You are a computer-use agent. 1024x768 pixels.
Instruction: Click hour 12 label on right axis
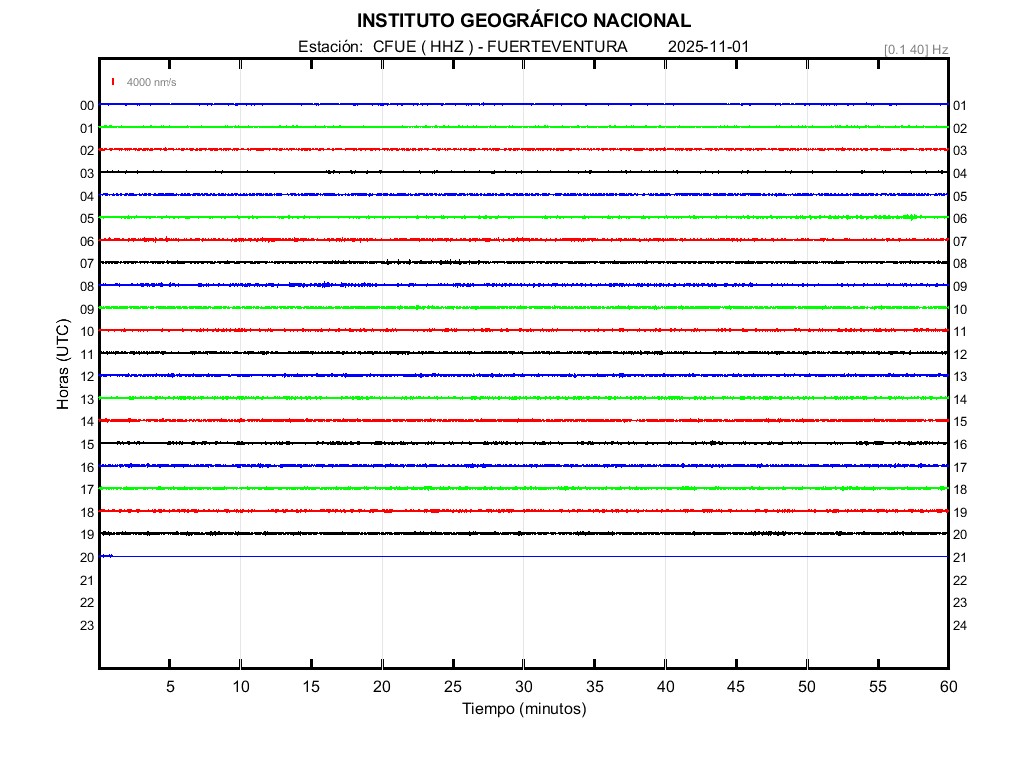point(960,355)
